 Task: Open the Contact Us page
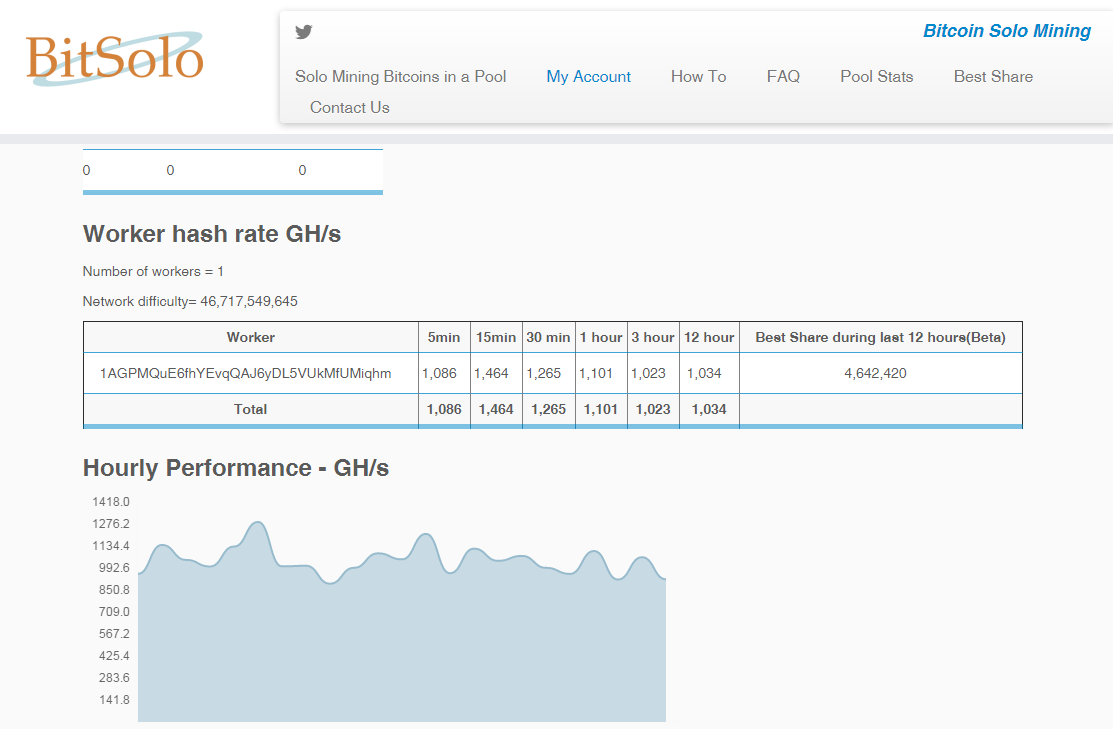pos(350,108)
